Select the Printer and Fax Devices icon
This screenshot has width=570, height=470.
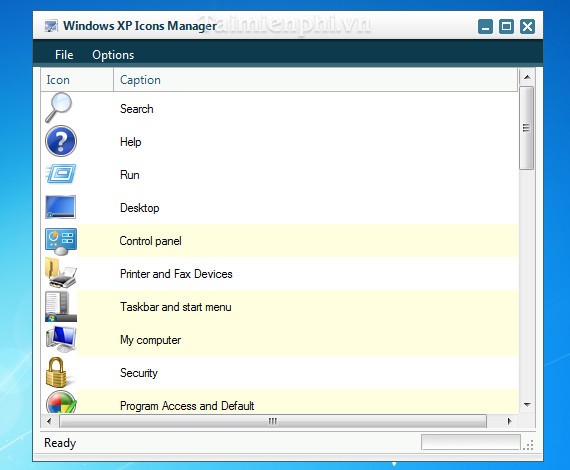[61, 273]
